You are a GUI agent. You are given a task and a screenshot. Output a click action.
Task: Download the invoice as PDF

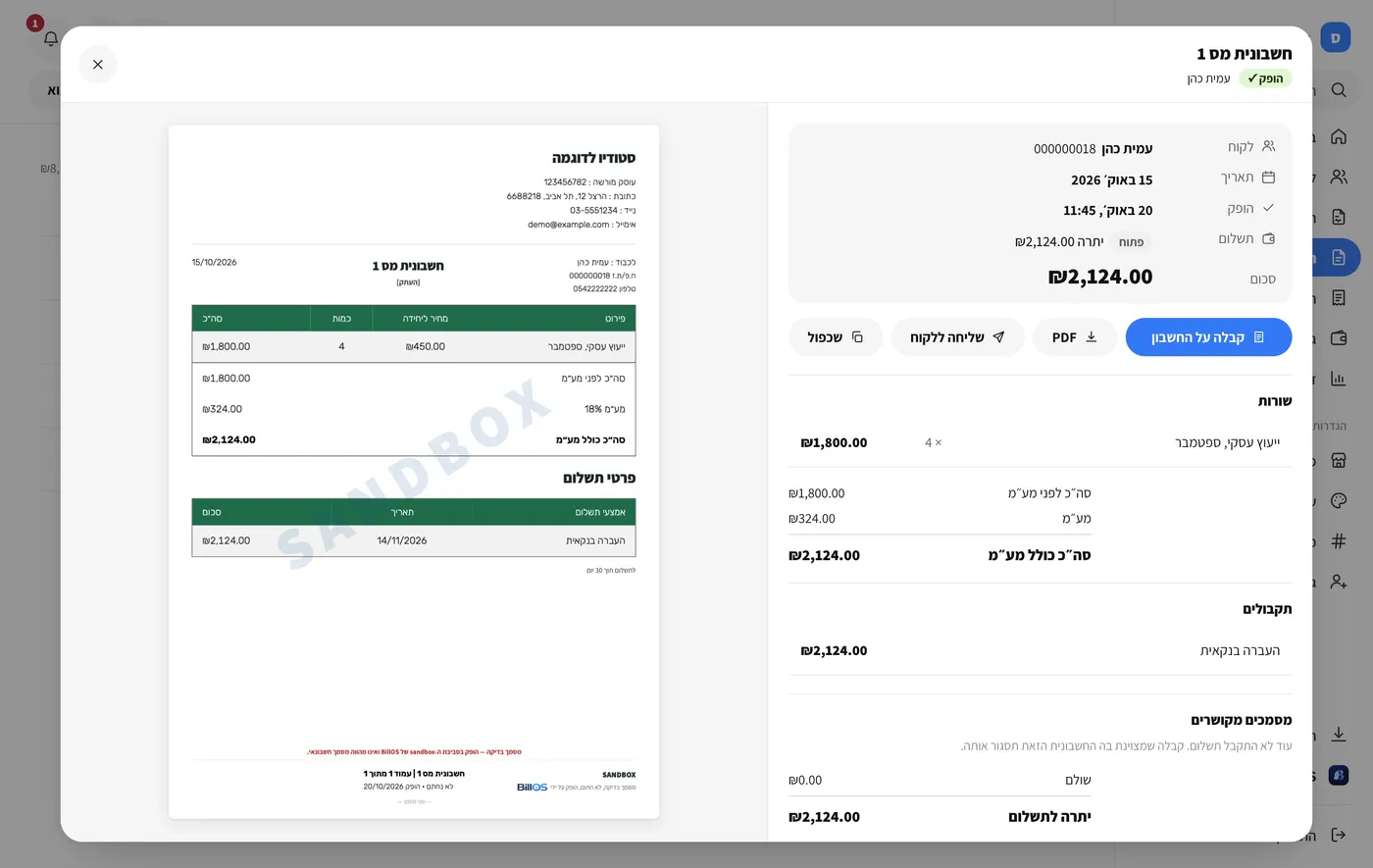[1075, 337]
